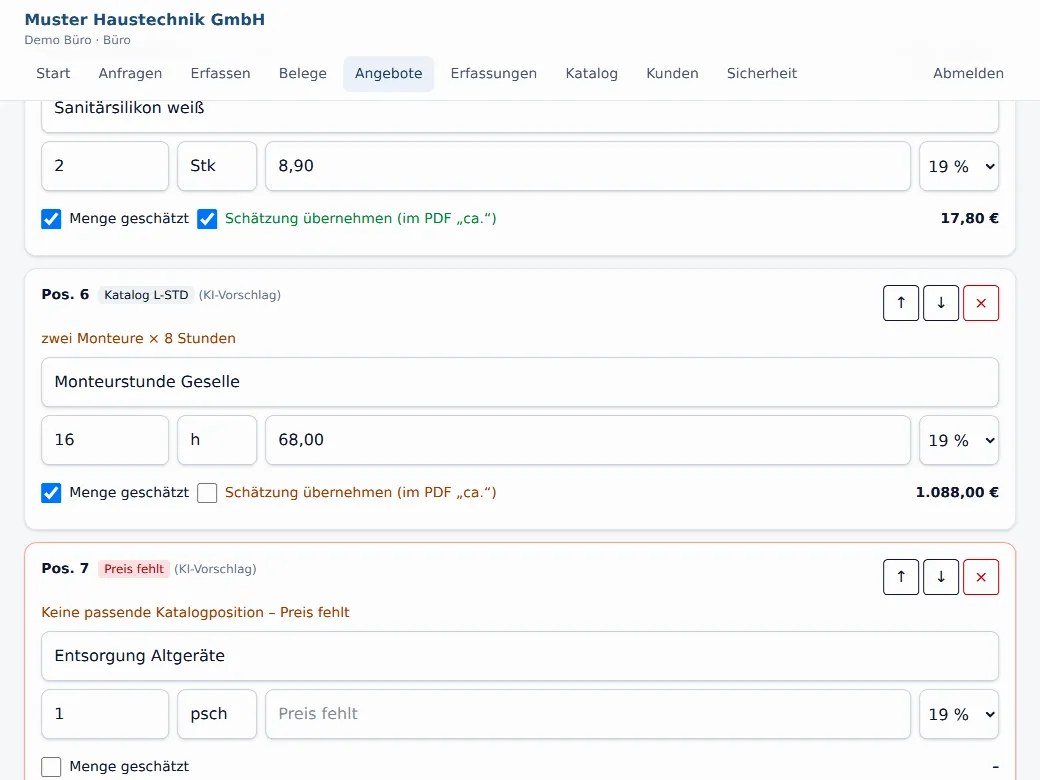Switch to the Katalog tab
The width and height of the screenshot is (1040, 780).
(x=592, y=74)
